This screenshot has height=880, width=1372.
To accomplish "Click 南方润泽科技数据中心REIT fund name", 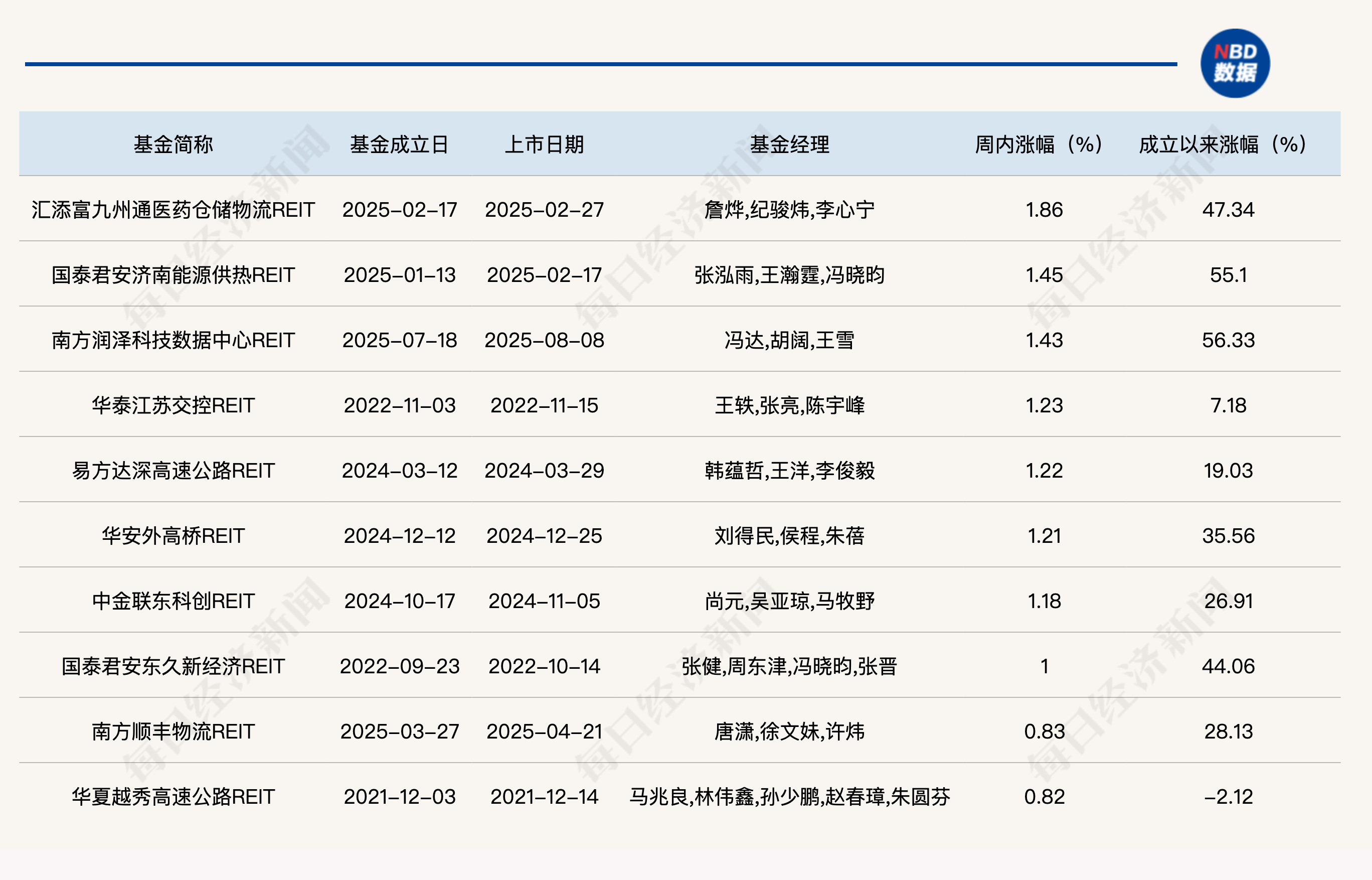I will point(173,340).
